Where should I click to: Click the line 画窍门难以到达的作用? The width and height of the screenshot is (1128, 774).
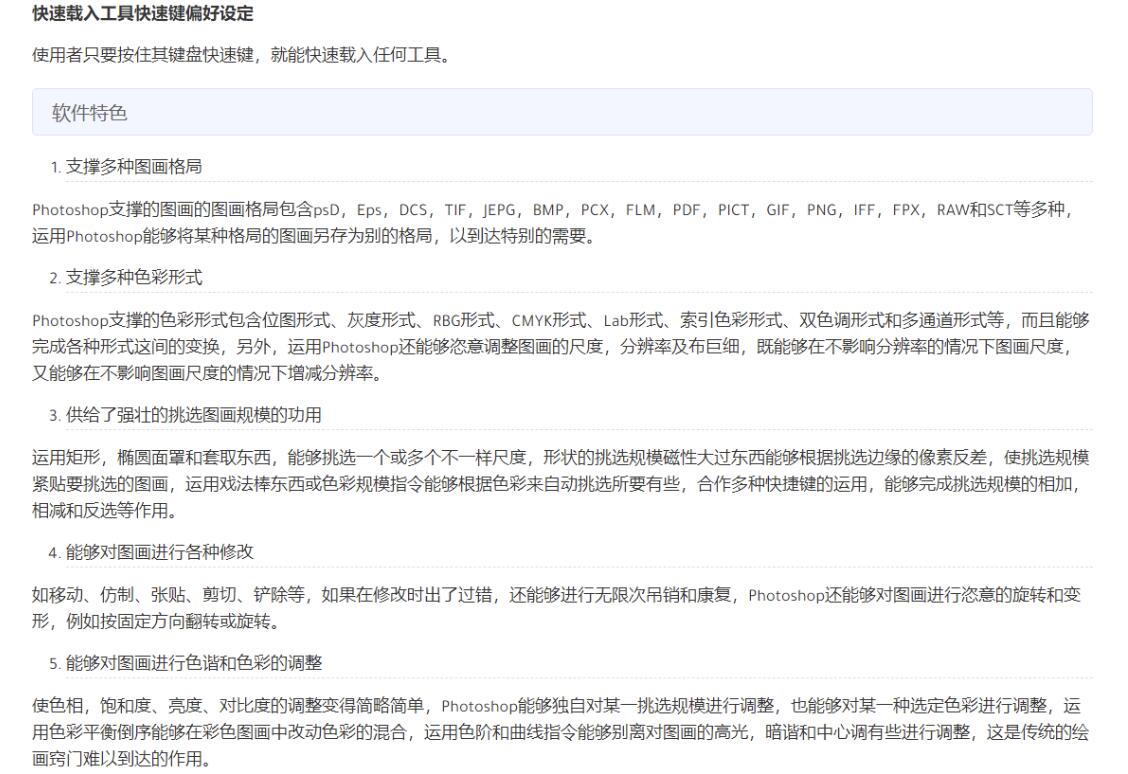pos(121,759)
